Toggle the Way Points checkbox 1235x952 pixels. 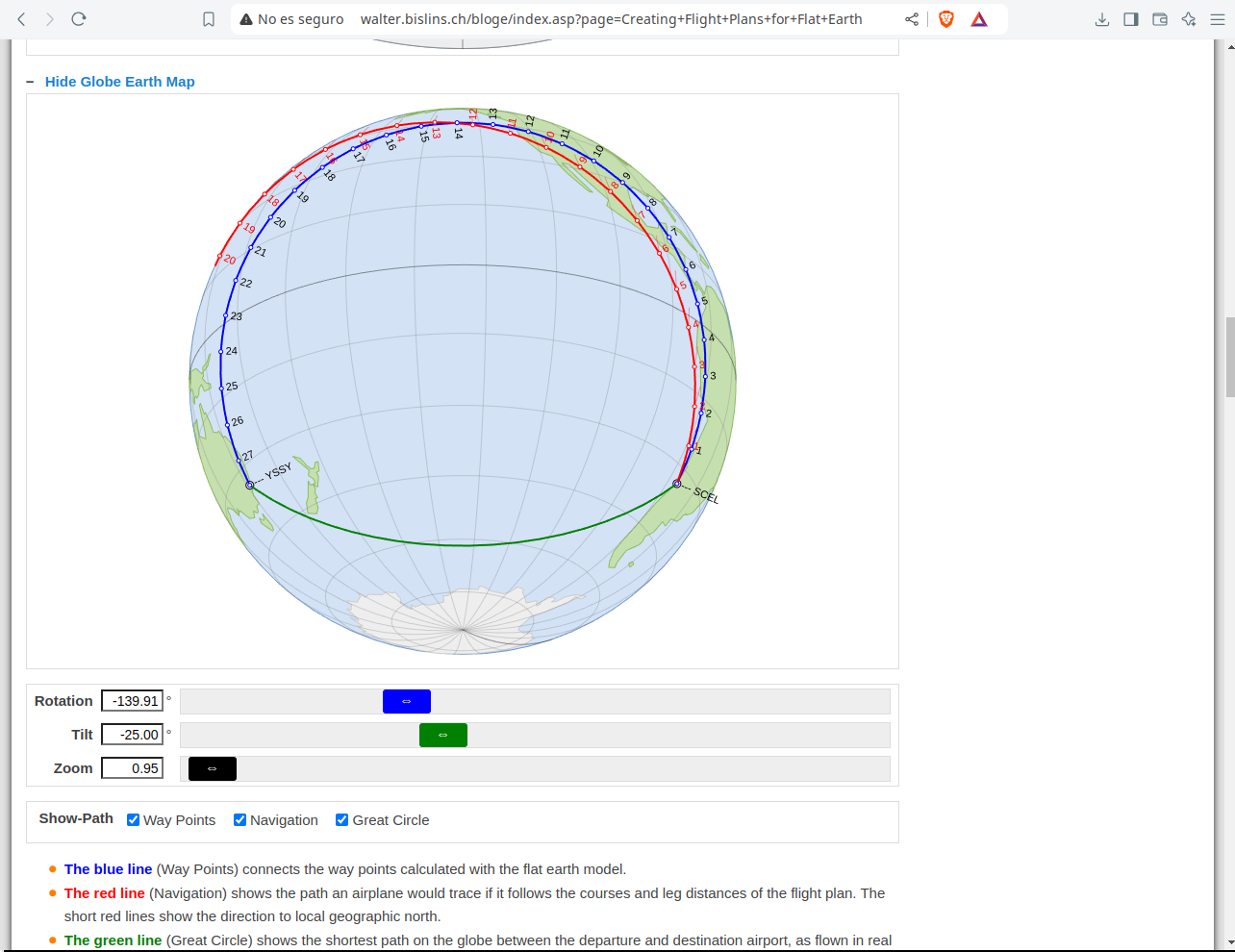coord(134,820)
